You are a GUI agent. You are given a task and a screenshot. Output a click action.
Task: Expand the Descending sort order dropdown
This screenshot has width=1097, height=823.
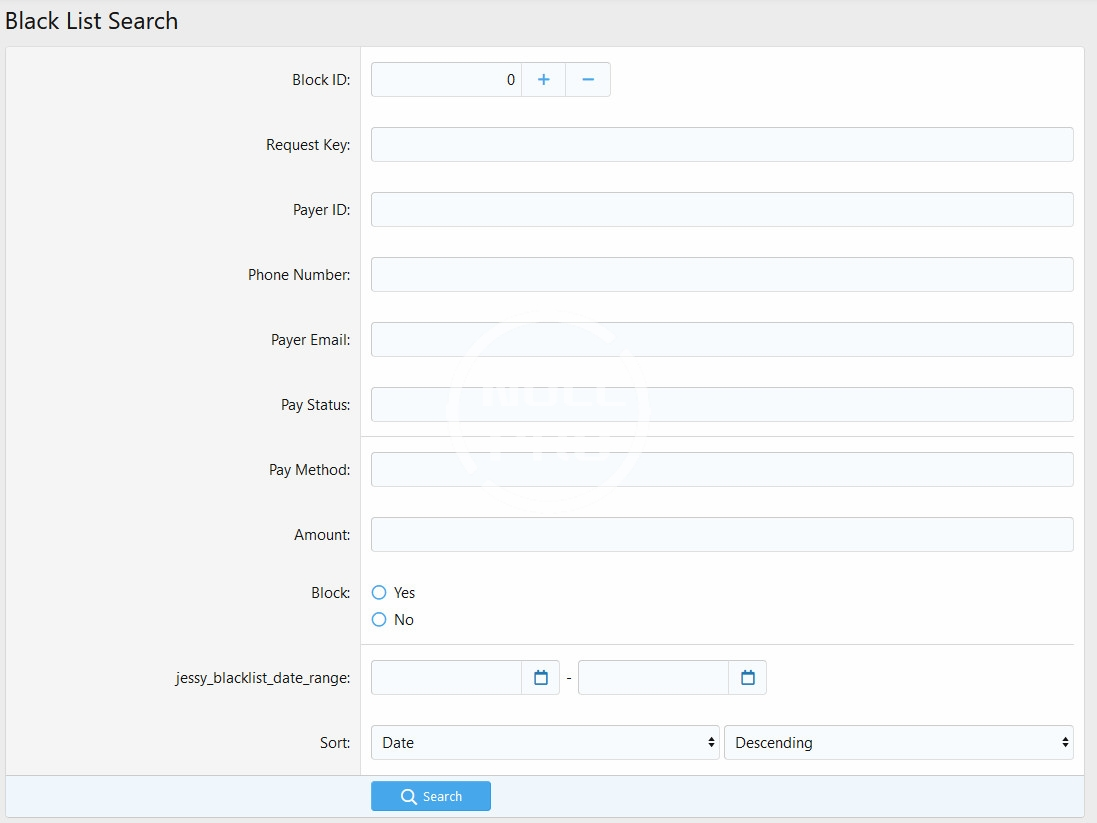tap(898, 743)
